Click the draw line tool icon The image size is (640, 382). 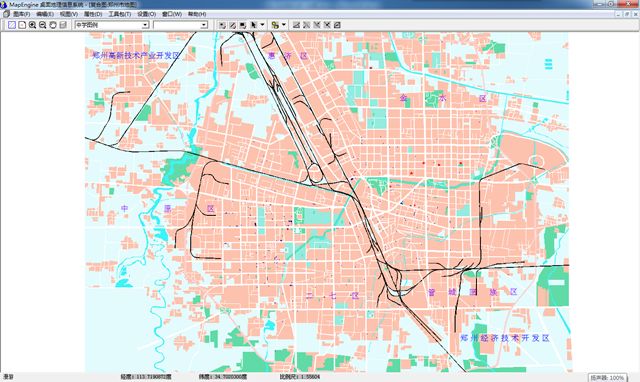[232, 25]
